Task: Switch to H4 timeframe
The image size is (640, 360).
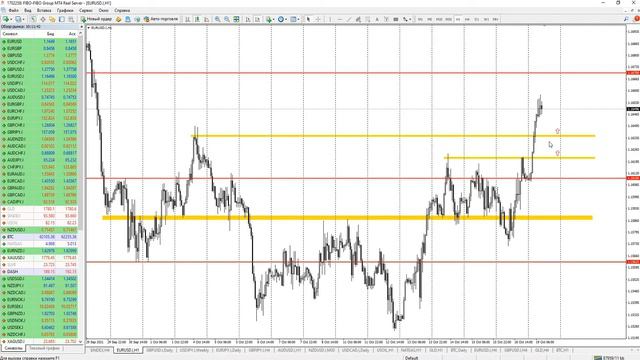Action: coord(467,19)
